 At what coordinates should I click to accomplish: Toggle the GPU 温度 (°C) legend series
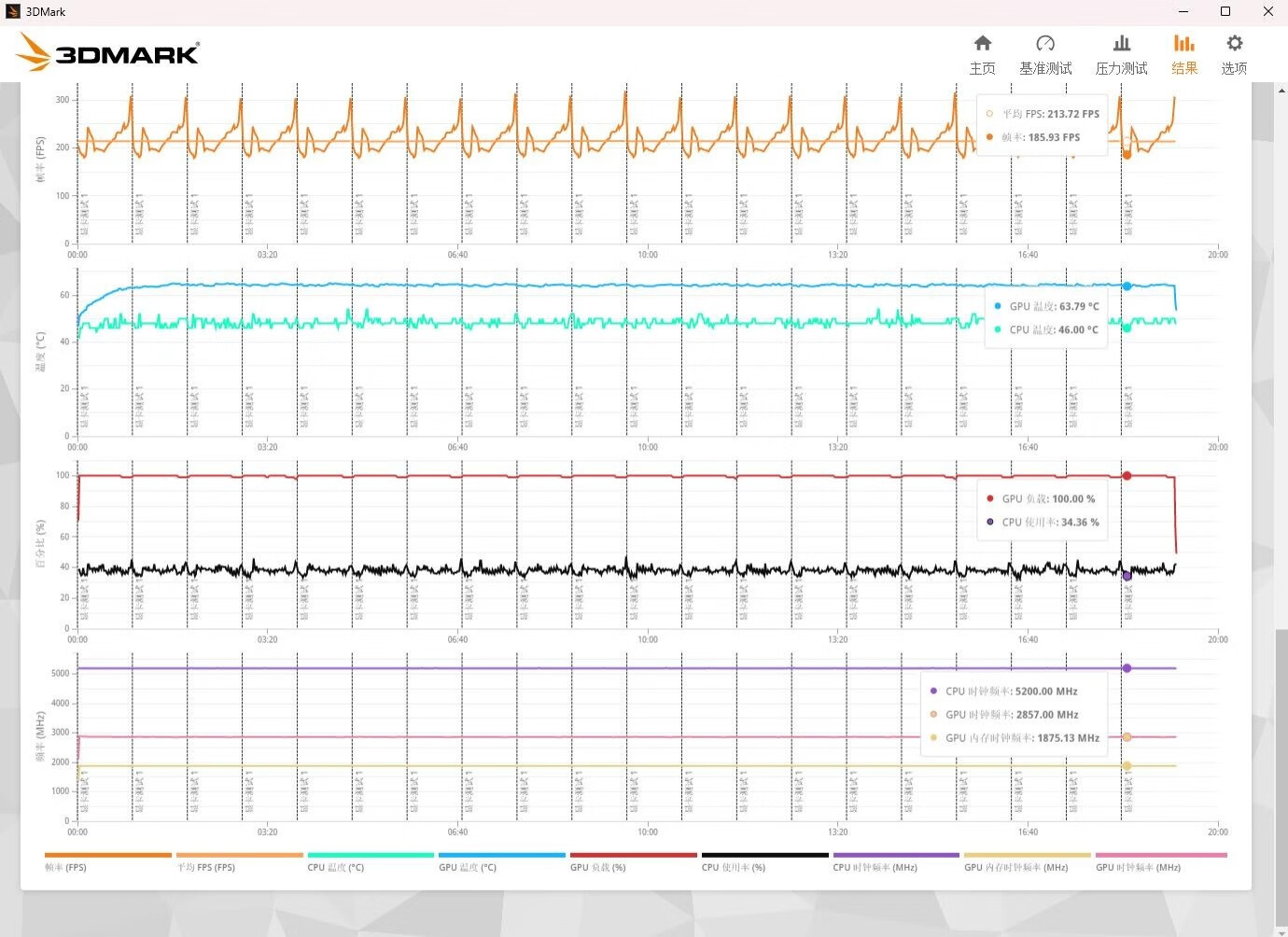point(502,861)
